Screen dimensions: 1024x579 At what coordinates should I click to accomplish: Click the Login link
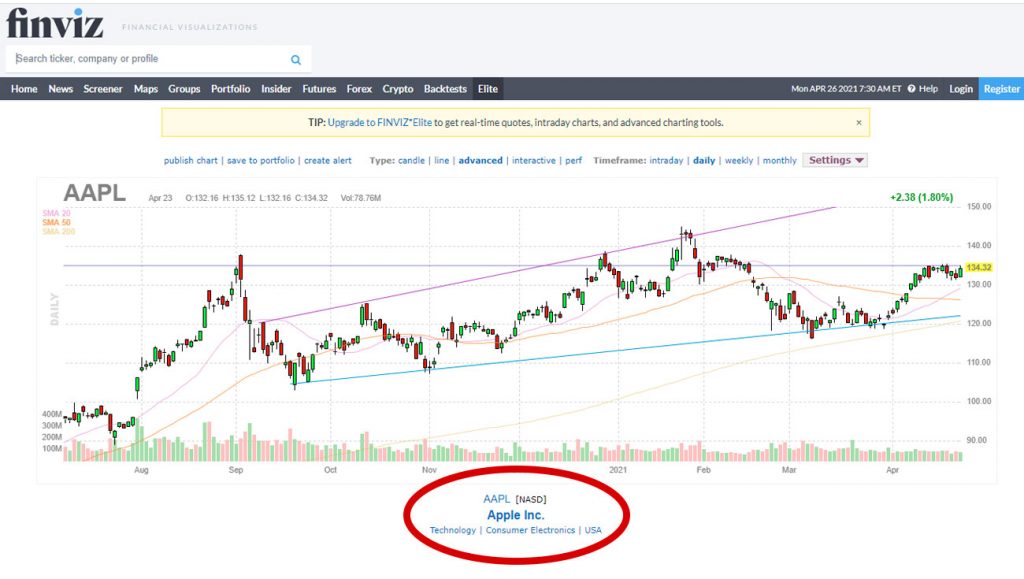(961, 89)
